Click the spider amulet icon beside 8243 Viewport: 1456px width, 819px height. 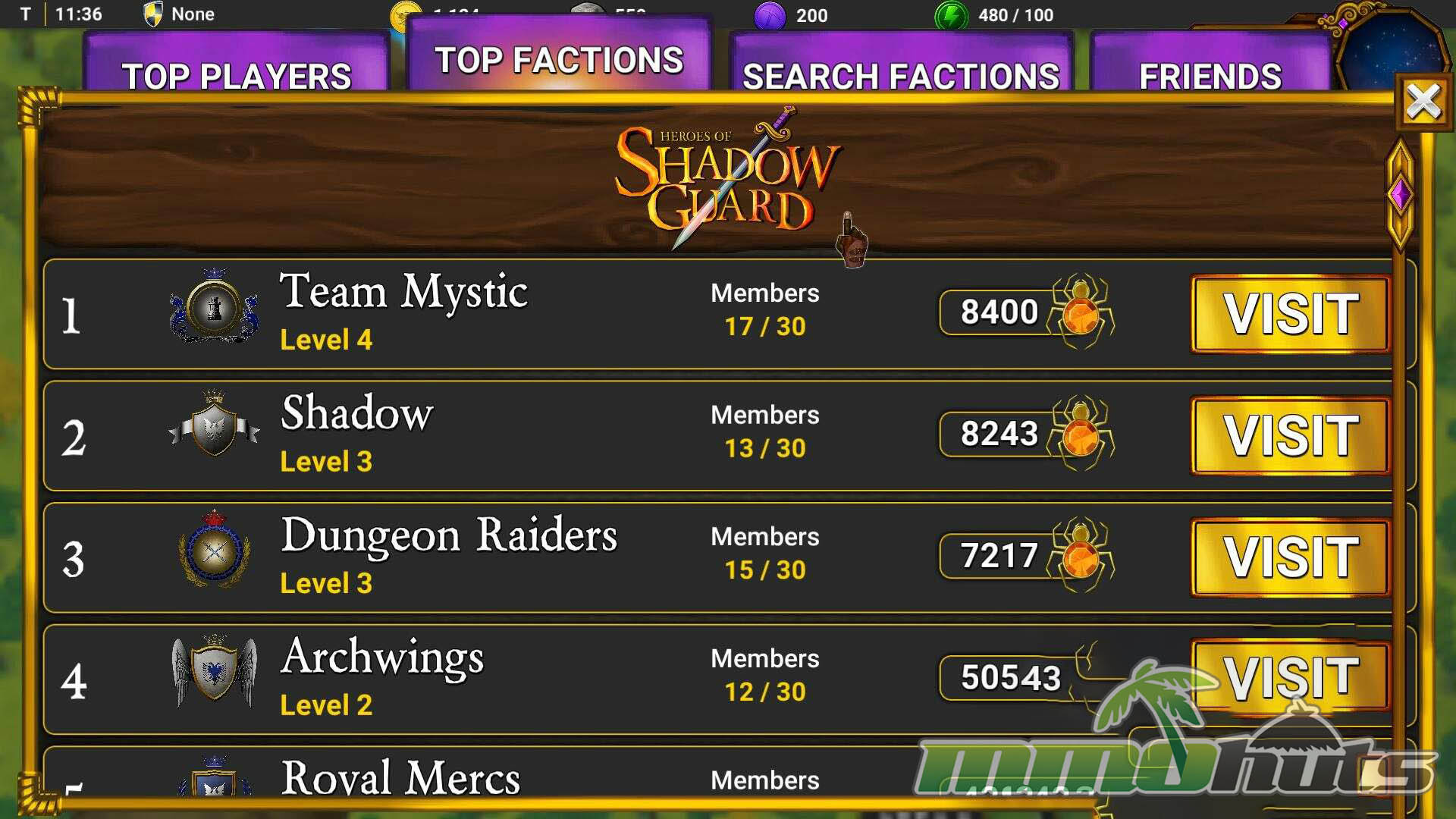1081,433
